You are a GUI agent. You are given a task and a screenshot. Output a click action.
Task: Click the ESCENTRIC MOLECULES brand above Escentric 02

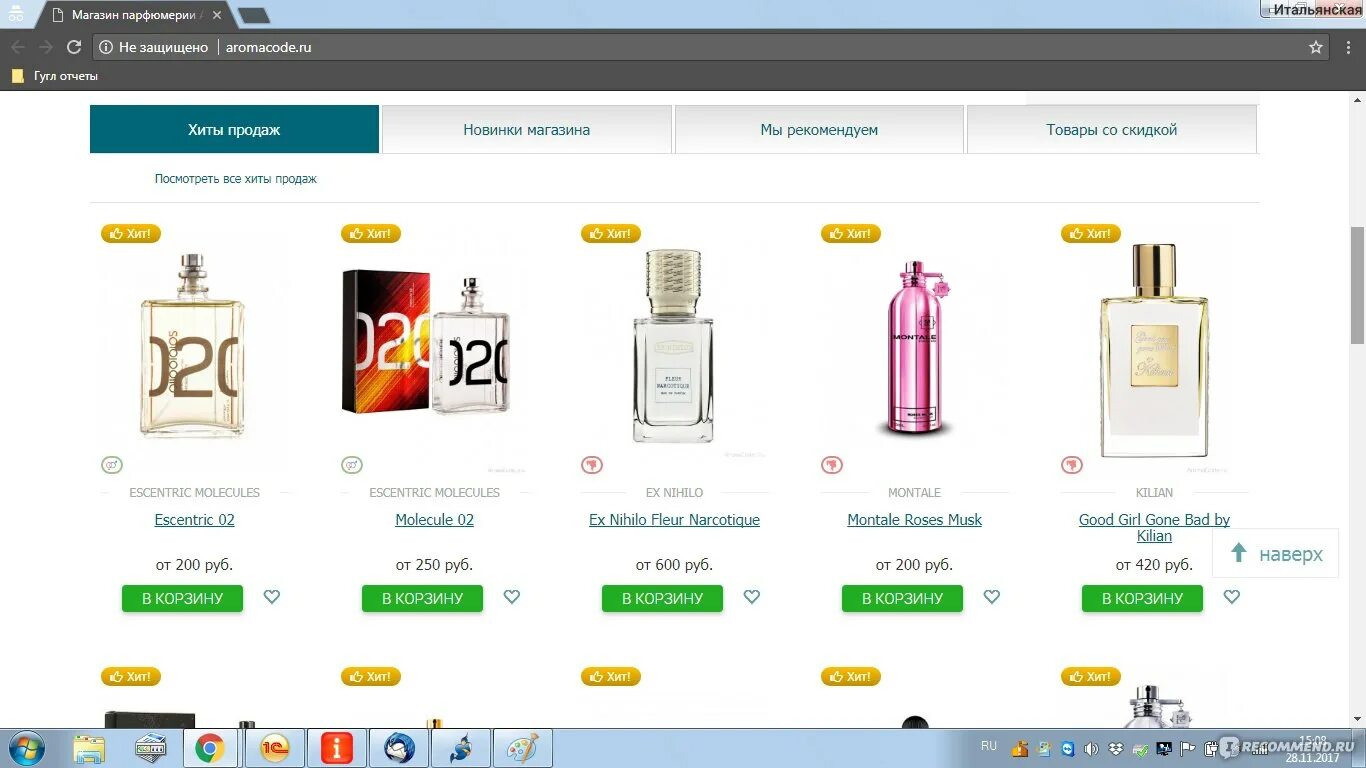pyautogui.click(x=194, y=493)
